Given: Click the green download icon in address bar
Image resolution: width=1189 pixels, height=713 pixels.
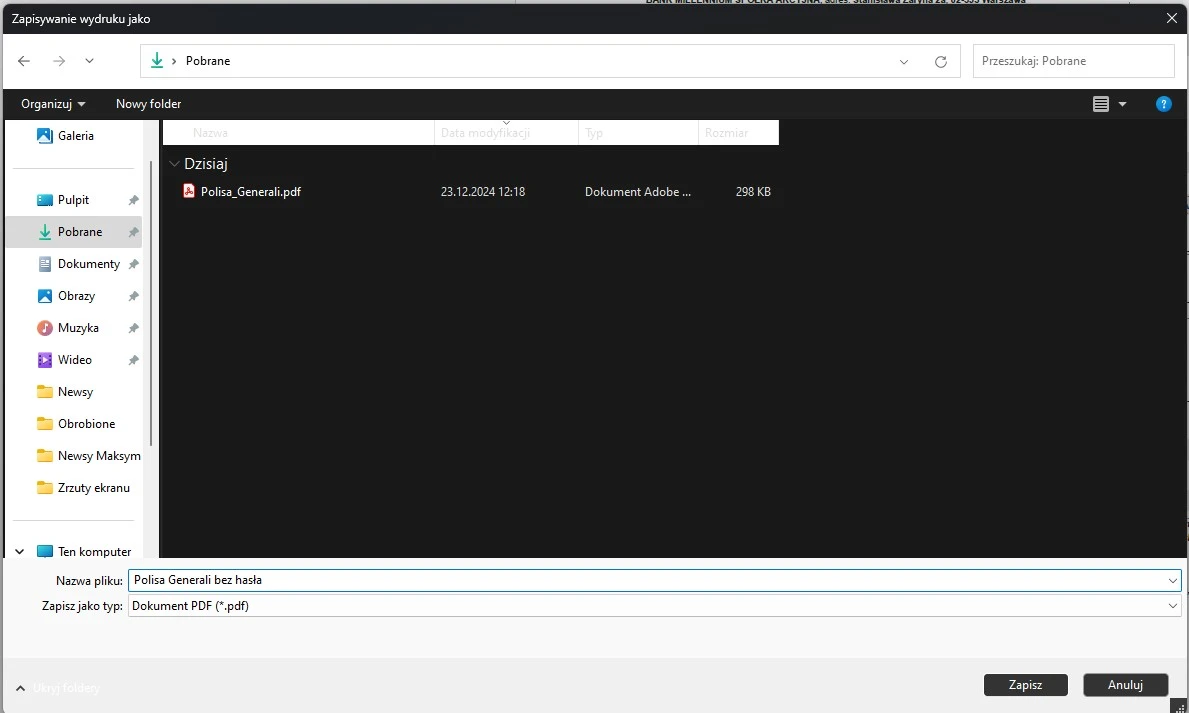Looking at the screenshot, I should click(x=156, y=61).
